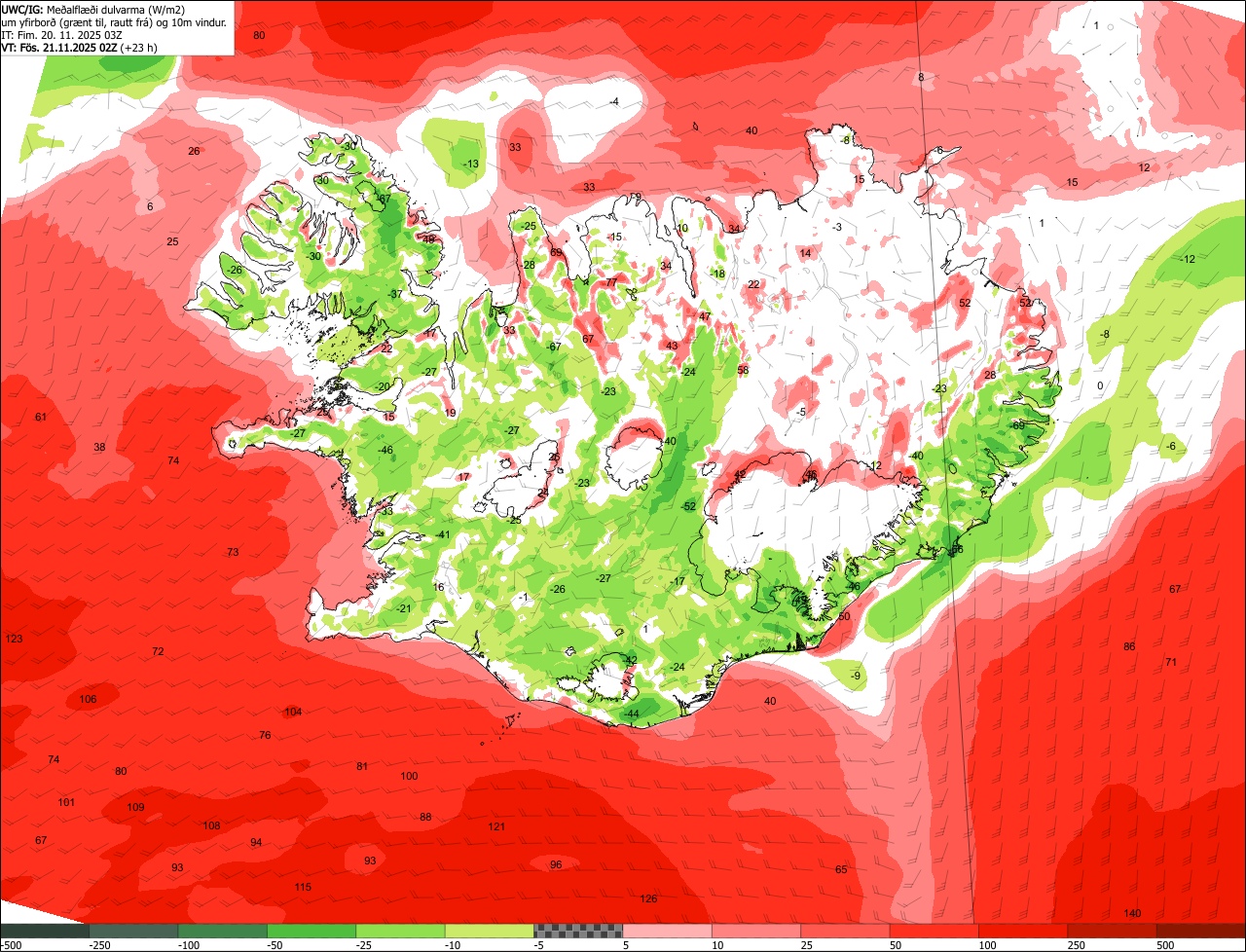Pick the legend swatch between -250 and -100
The height and width of the screenshot is (952, 1246).
[133, 931]
